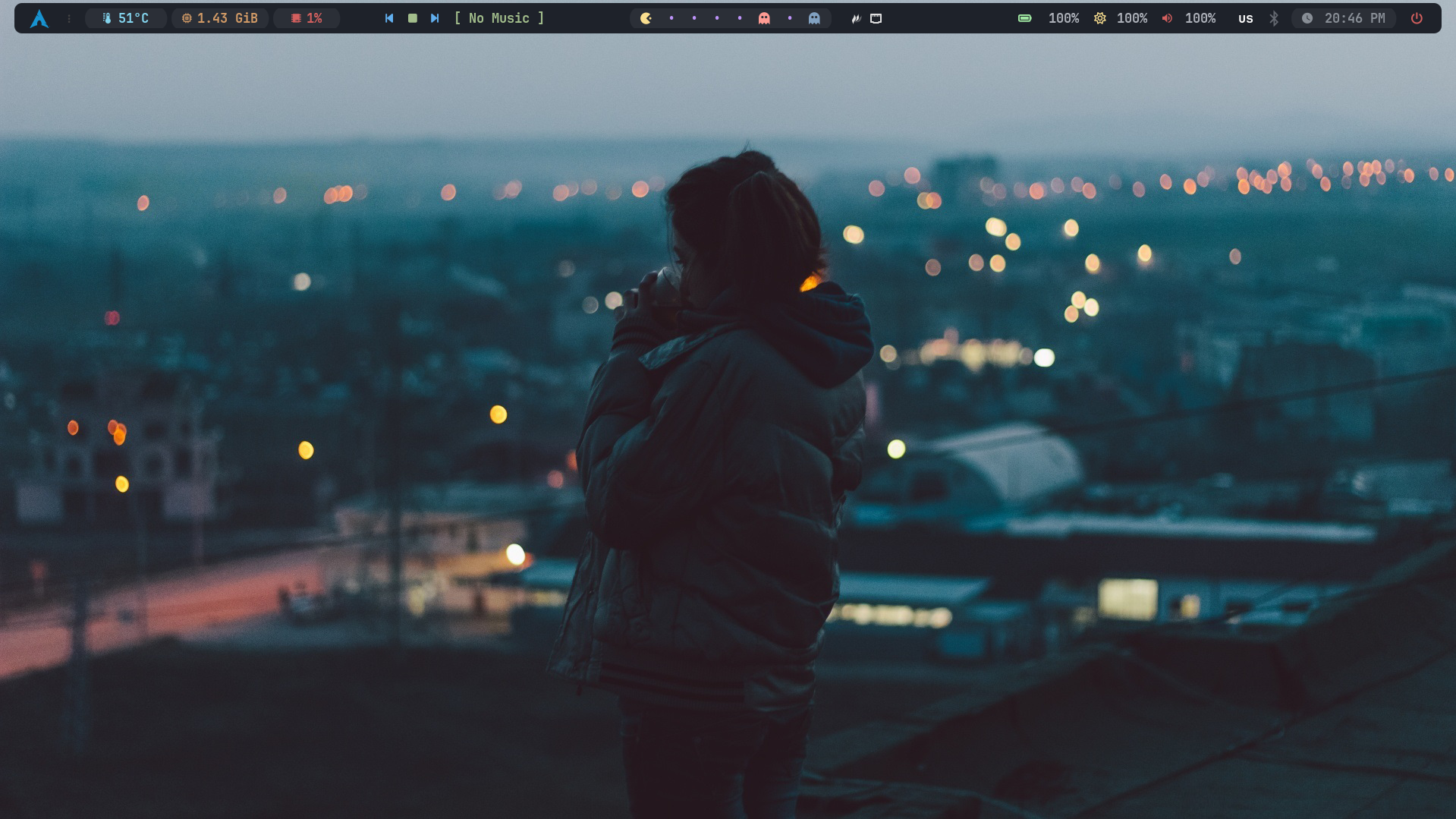Select the dot workspace between the two ghosts
This screenshot has height=819, width=1456.
pyautogui.click(x=790, y=18)
